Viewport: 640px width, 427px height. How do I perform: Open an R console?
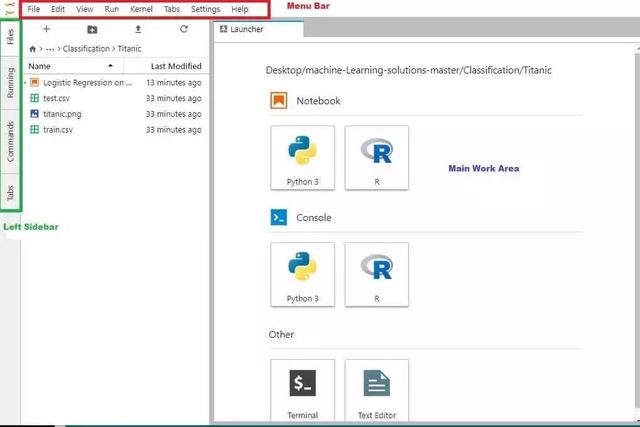(377, 275)
